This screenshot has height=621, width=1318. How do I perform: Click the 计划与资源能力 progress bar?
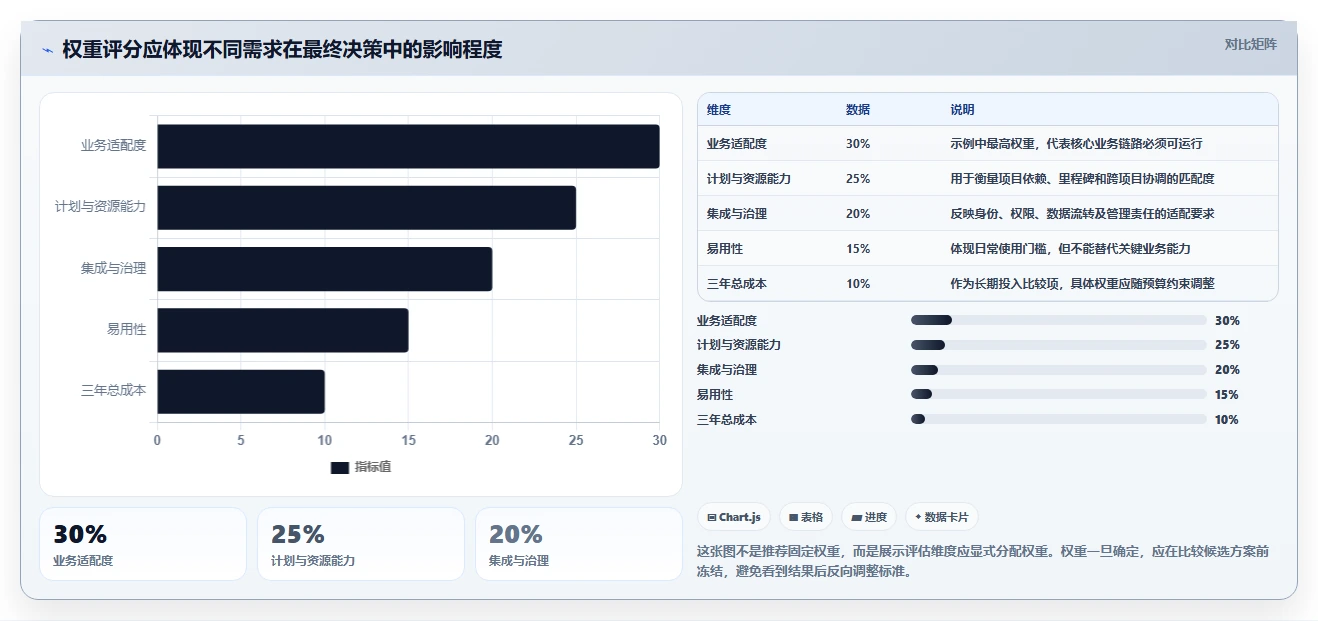pyautogui.click(x=1059, y=345)
